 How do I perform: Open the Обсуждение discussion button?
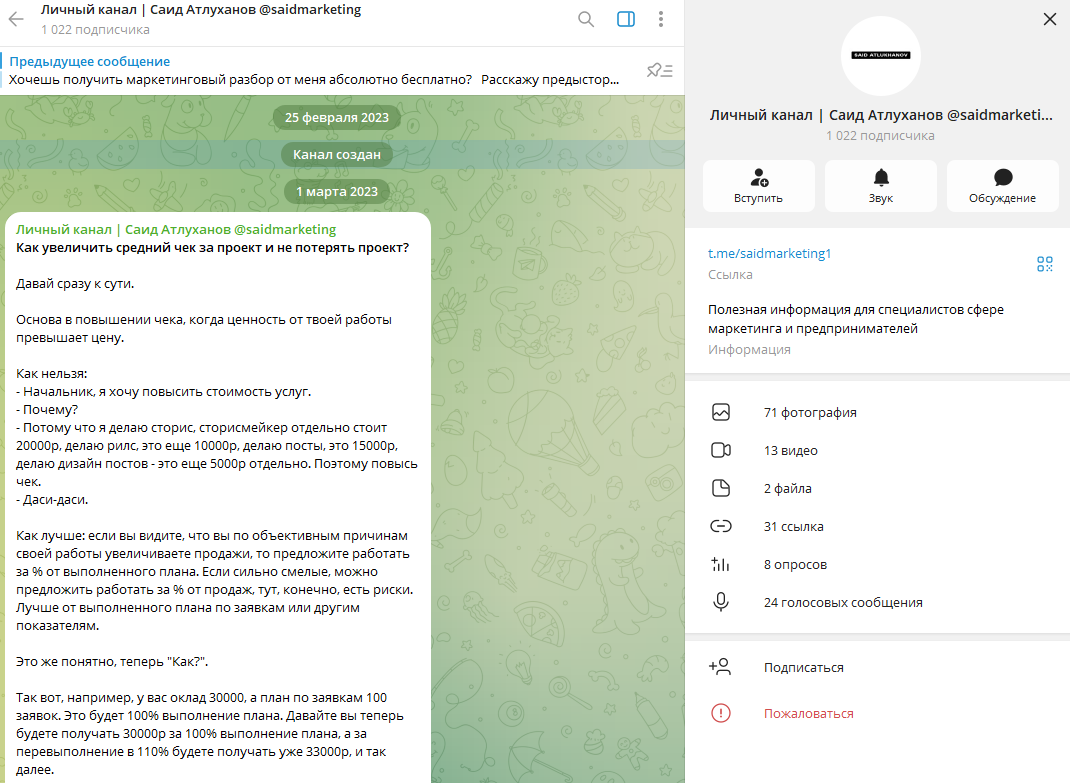click(1002, 186)
